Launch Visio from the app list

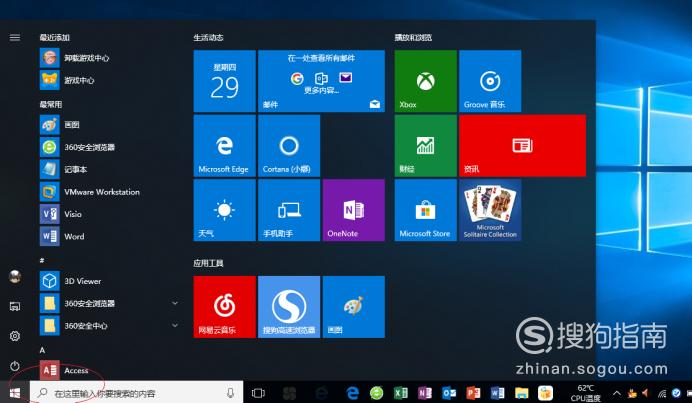click(110, 214)
